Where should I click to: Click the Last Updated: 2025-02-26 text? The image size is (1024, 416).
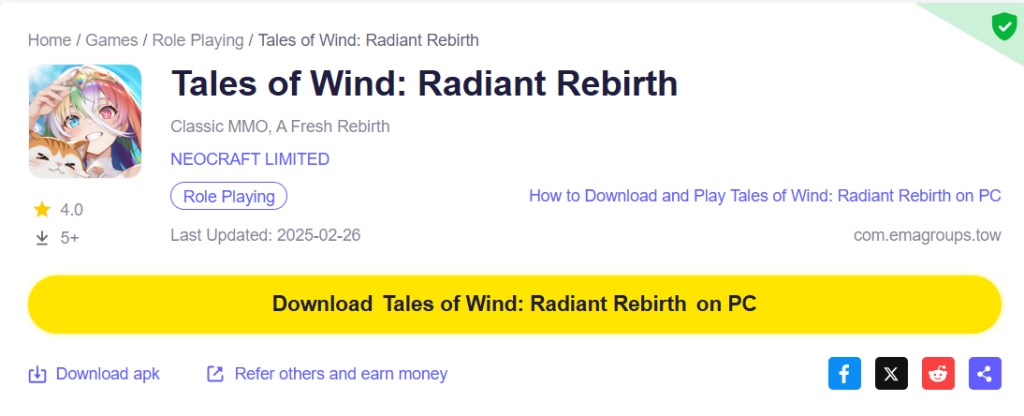(265, 235)
